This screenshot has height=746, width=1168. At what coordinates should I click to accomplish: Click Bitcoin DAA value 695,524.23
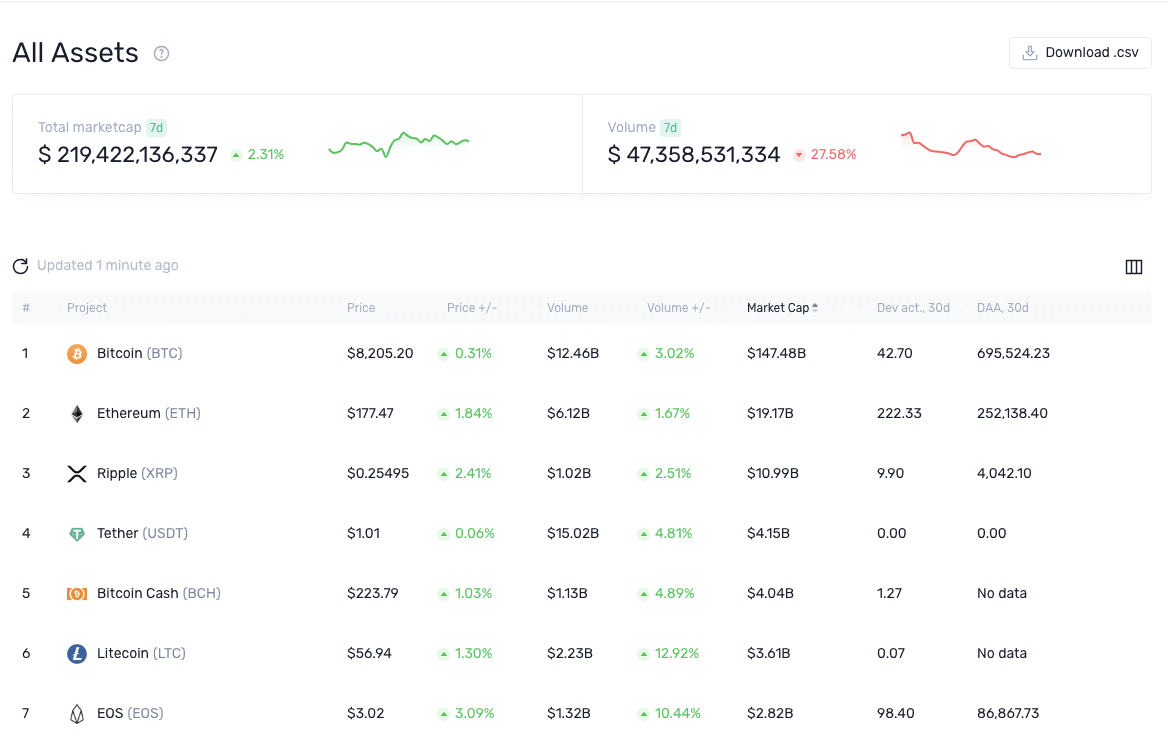(x=1013, y=353)
